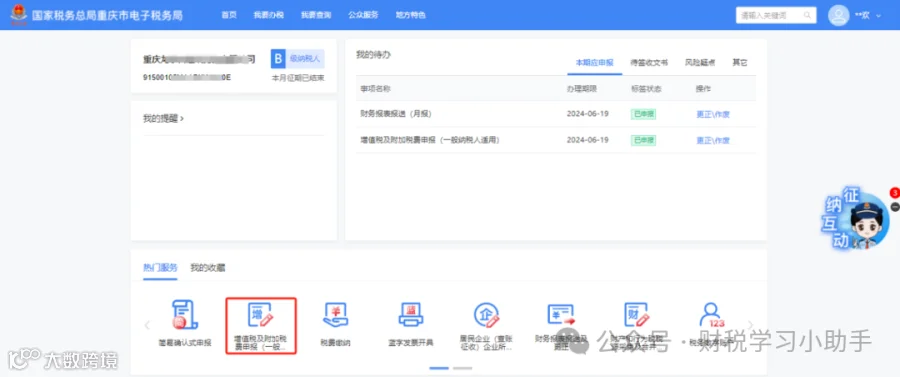The width and height of the screenshot is (900, 377).
Task: Click 本月征期已结束 text
Action: pos(298,77)
